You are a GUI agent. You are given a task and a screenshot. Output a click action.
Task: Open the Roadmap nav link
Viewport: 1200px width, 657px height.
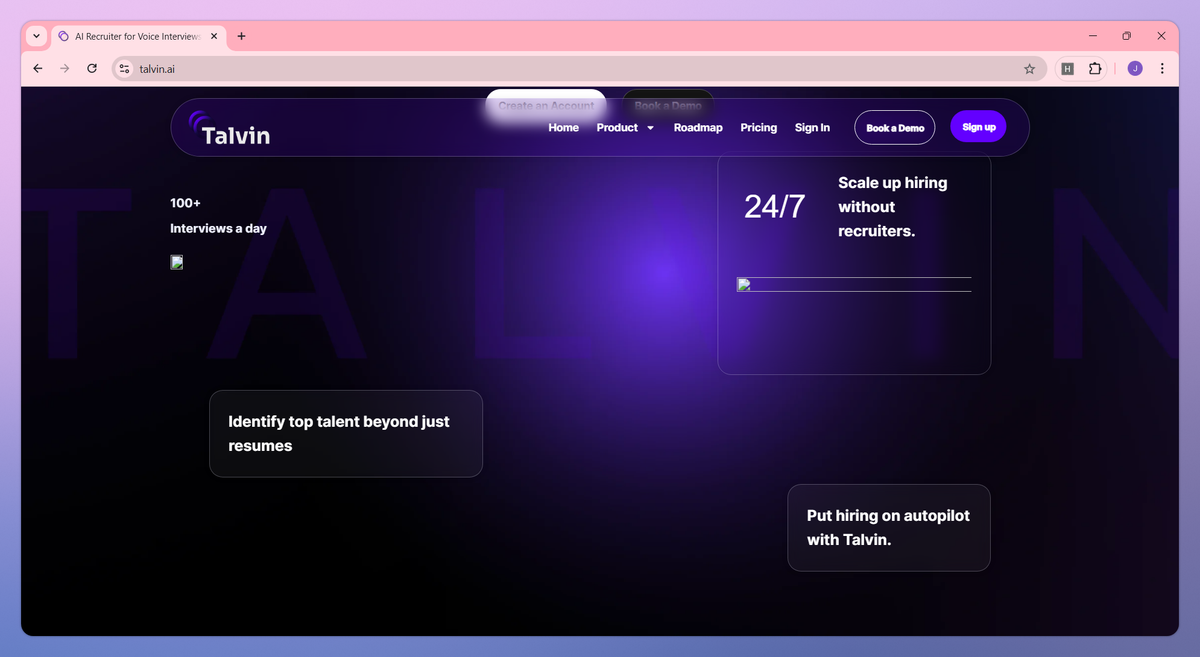coord(698,128)
